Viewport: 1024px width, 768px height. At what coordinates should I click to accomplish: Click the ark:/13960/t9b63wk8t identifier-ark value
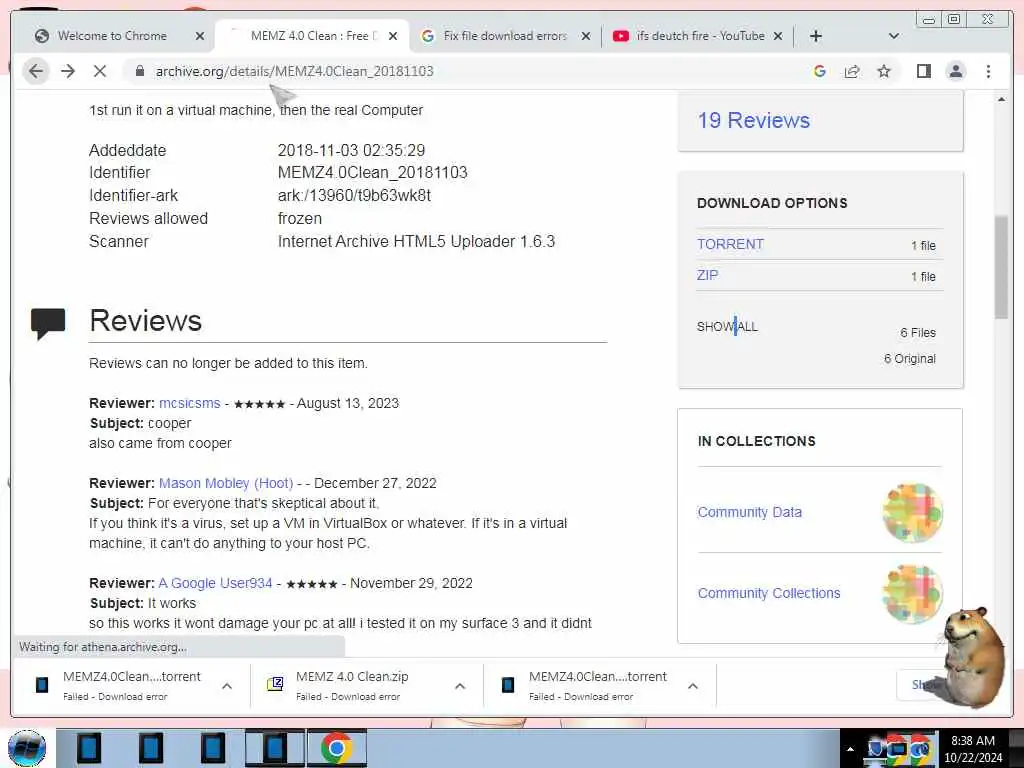point(354,195)
